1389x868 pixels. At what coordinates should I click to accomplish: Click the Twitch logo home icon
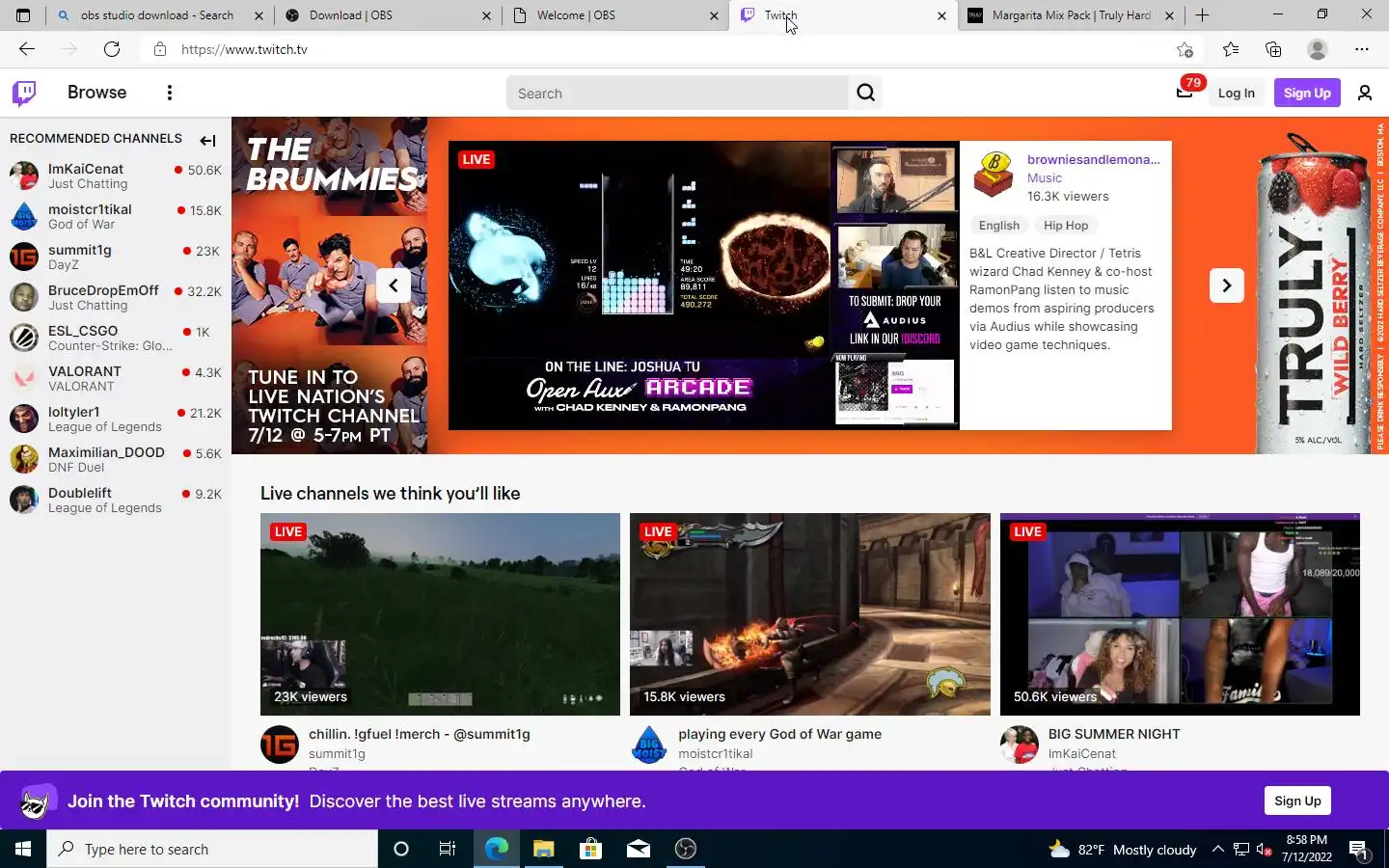[x=24, y=93]
